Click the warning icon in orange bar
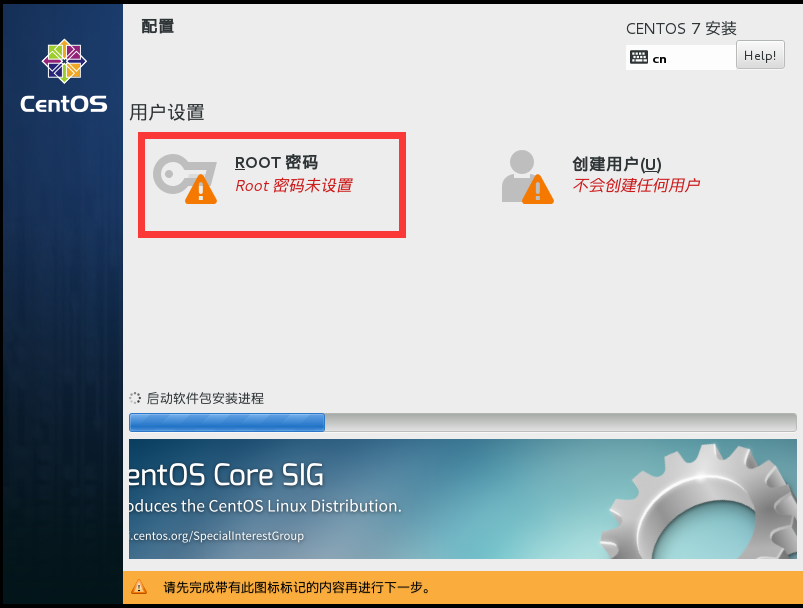 click(139, 587)
